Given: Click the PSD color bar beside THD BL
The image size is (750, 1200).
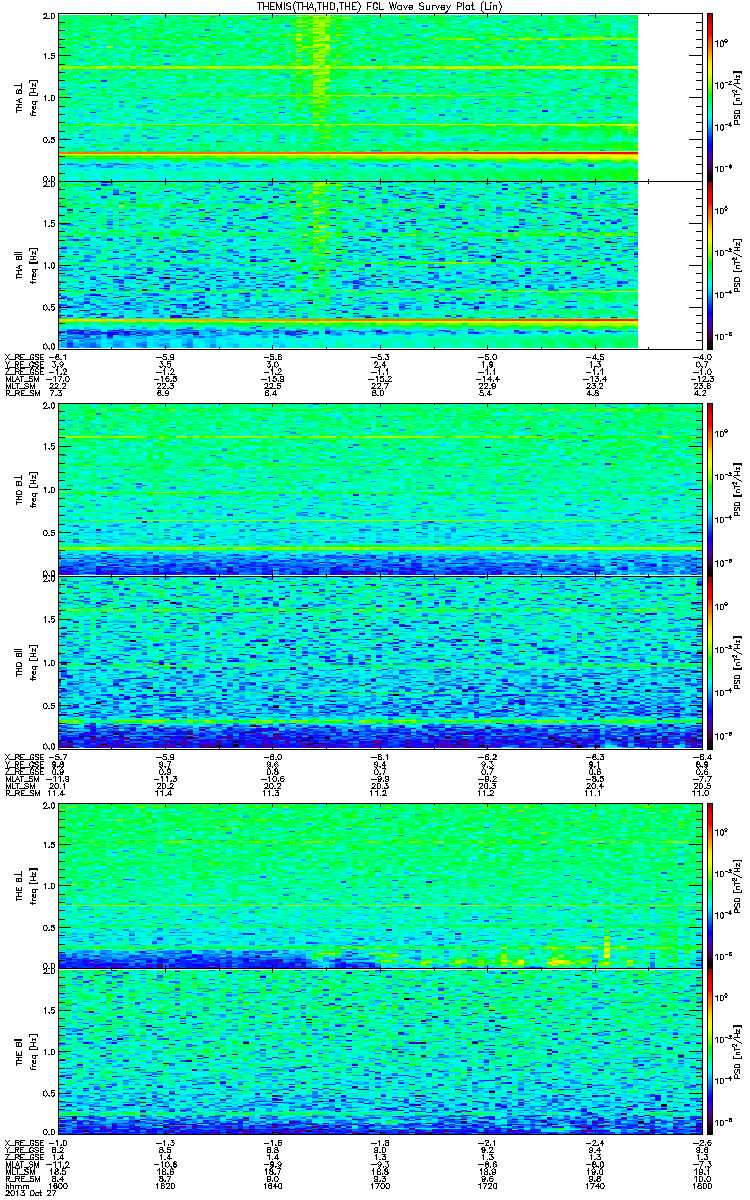Looking at the screenshot, I should coord(710,489).
